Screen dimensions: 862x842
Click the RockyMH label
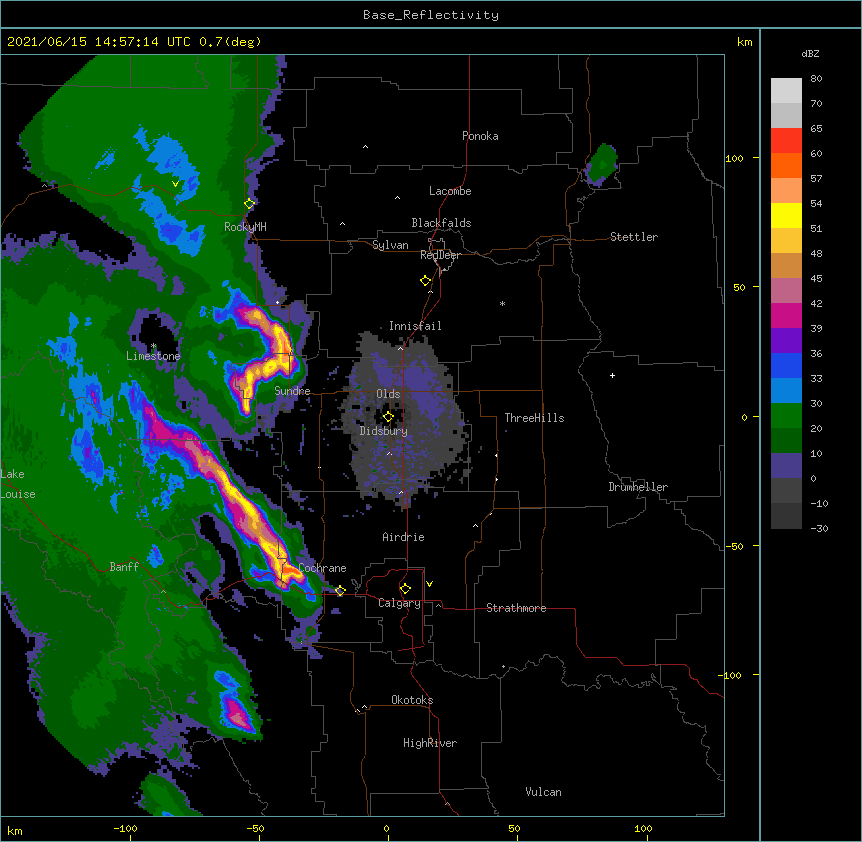tap(245, 227)
